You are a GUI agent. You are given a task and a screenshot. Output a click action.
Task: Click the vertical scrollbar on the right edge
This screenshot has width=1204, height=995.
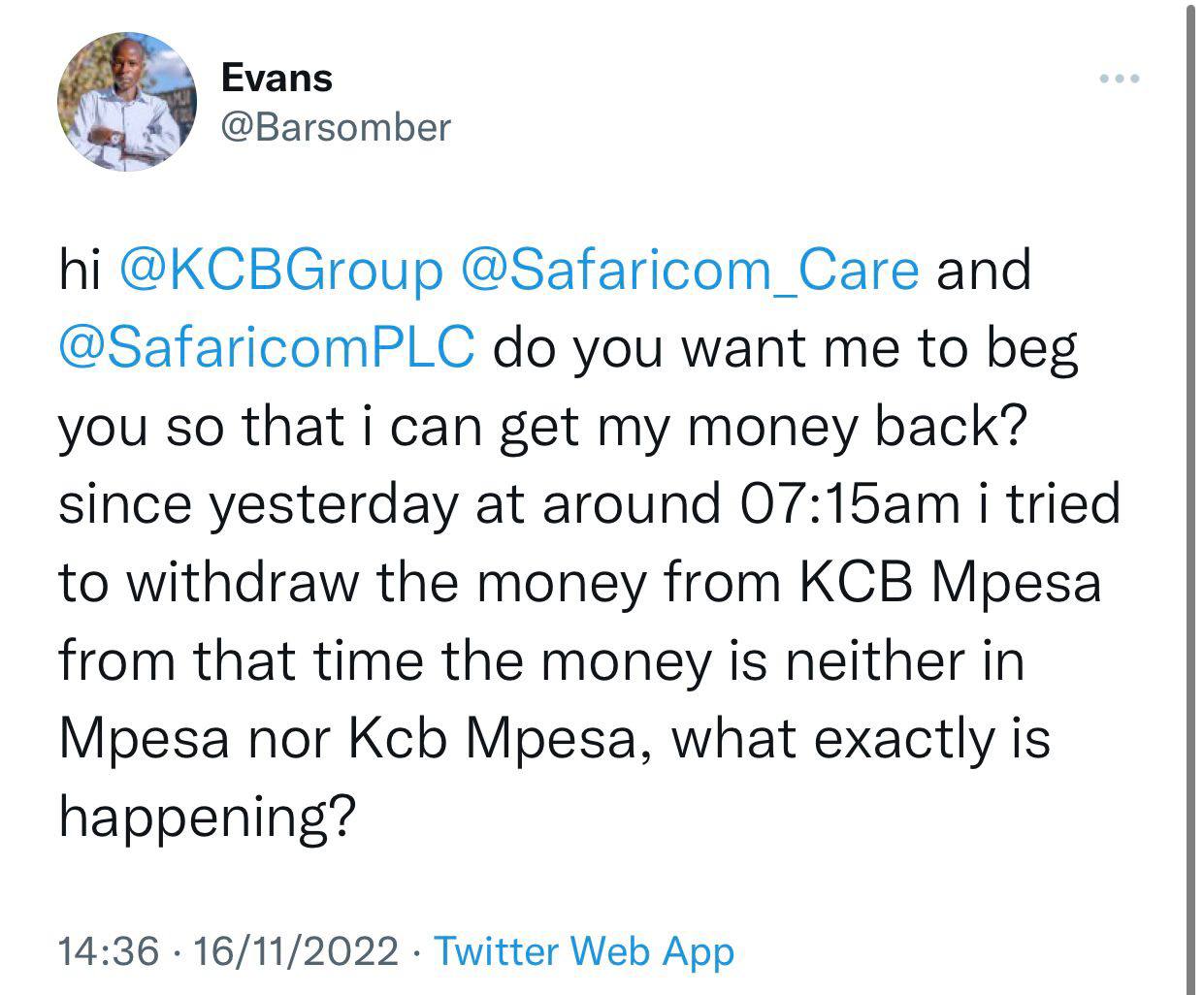point(1192,485)
